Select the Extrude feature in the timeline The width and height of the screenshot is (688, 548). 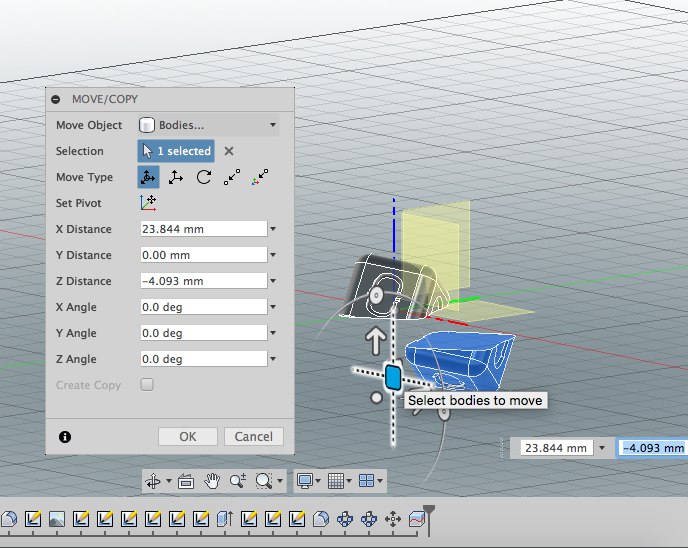coord(225,519)
